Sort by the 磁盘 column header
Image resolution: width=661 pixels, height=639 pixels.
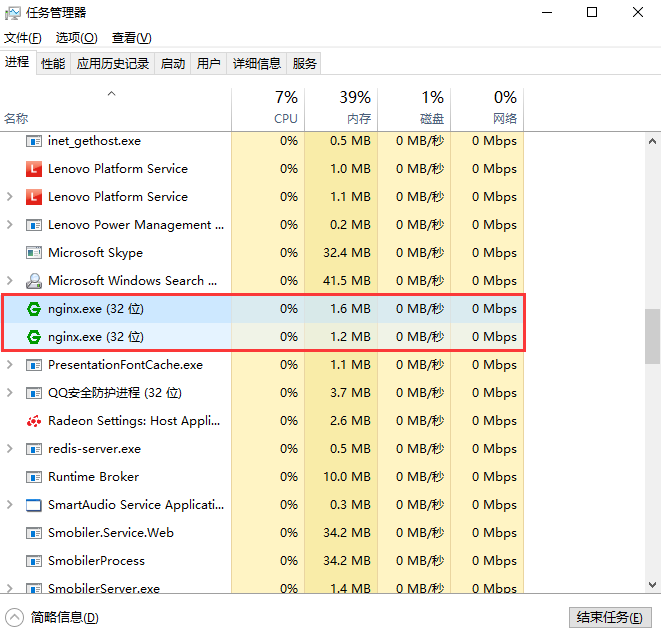pyautogui.click(x=414, y=109)
